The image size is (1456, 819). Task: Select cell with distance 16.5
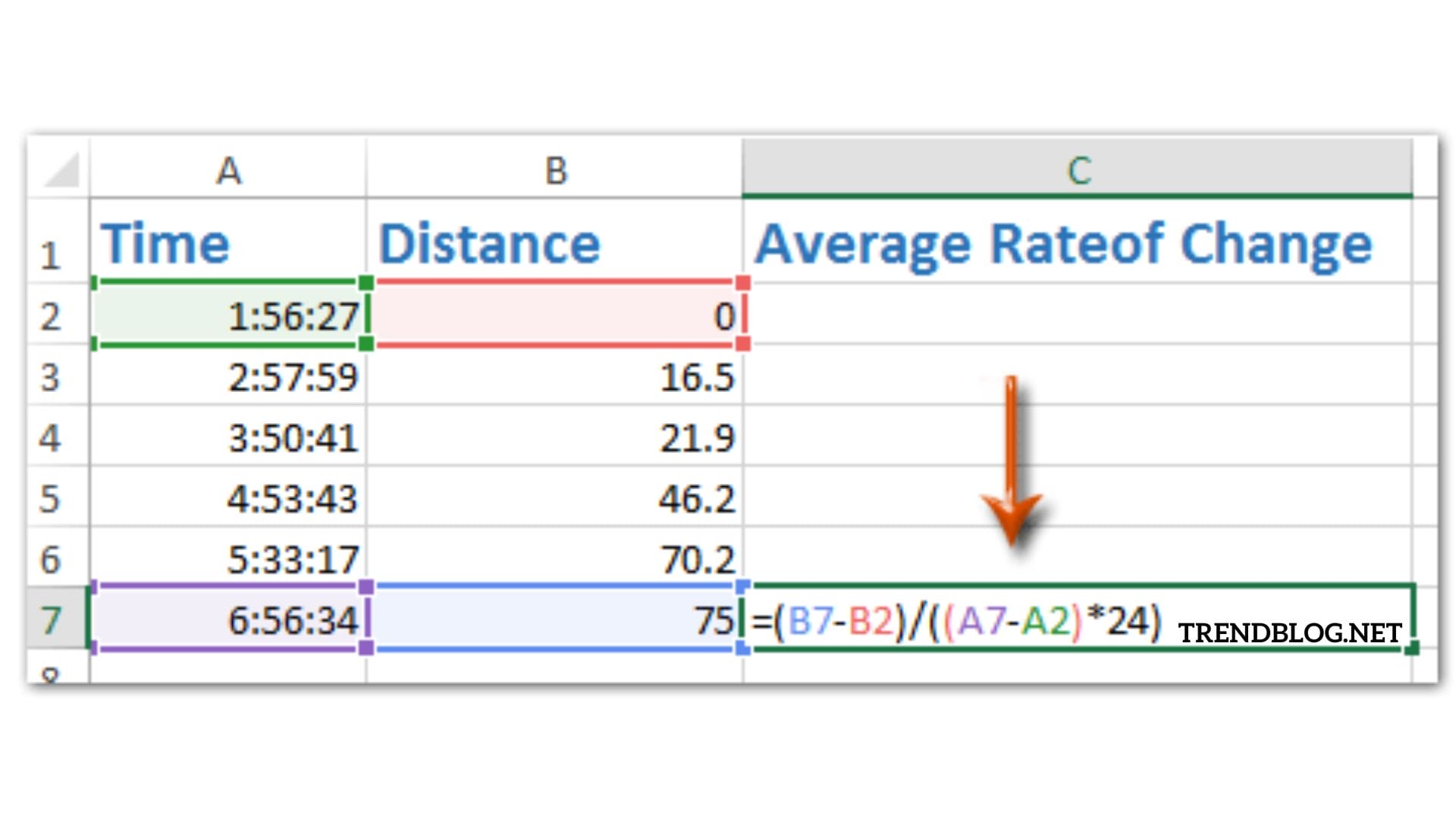pyautogui.click(x=696, y=377)
